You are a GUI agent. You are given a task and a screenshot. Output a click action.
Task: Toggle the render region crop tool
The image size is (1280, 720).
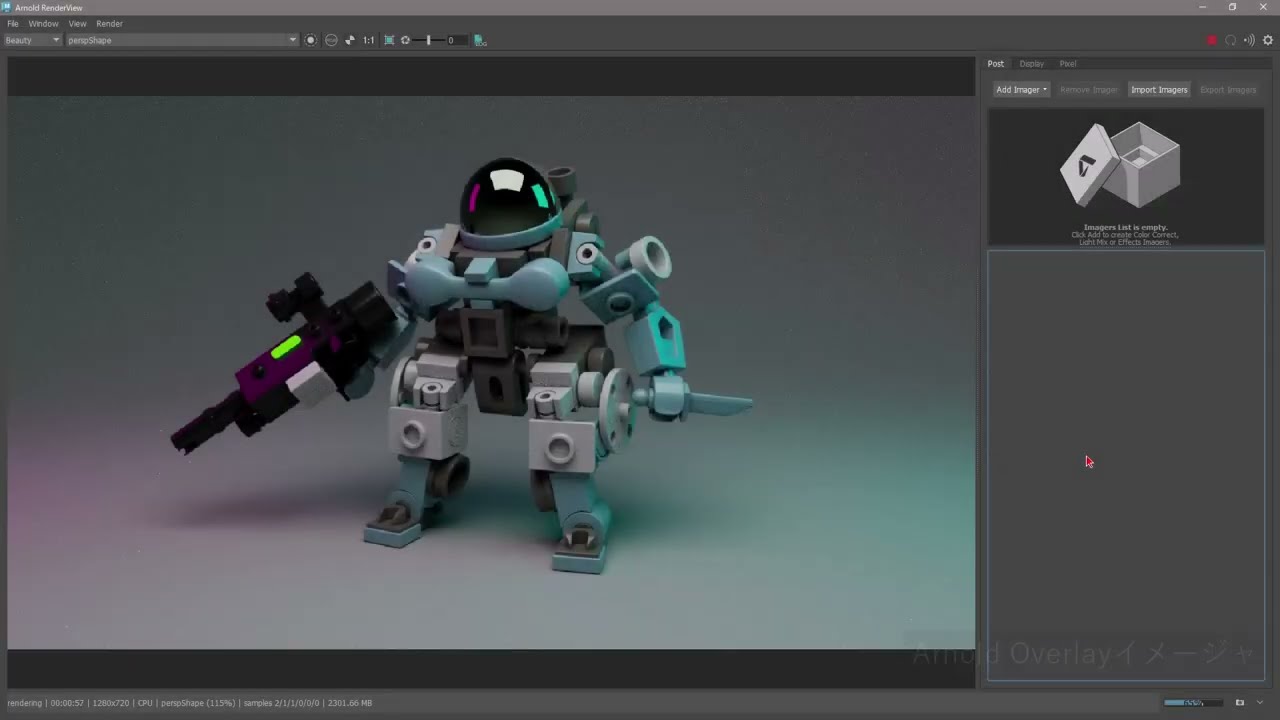click(x=389, y=40)
